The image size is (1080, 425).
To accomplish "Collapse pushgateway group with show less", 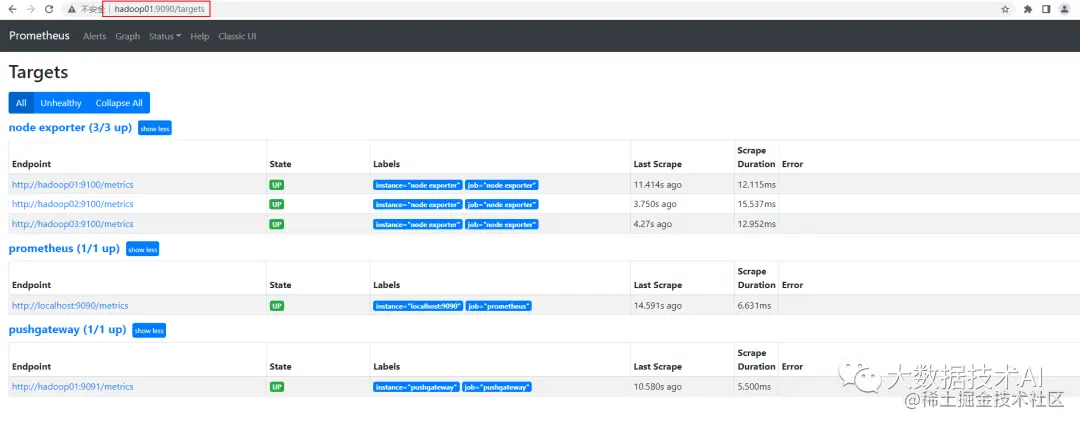I will coord(149,331).
